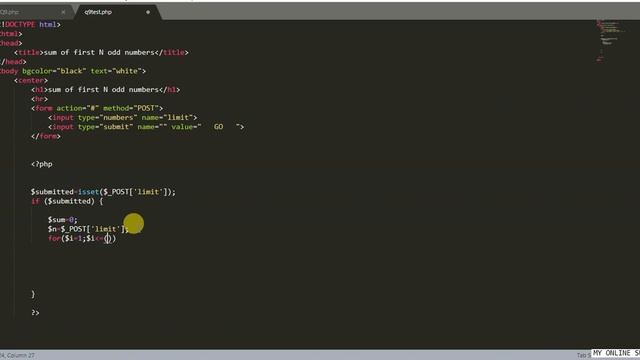Click the form action="#" method="POST" line

(97, 108)
